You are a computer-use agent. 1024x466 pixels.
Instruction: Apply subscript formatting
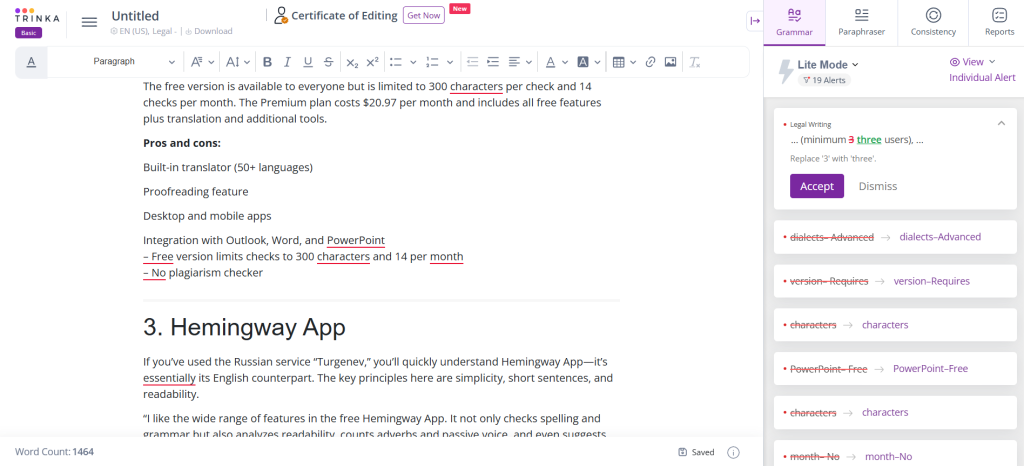352,62
